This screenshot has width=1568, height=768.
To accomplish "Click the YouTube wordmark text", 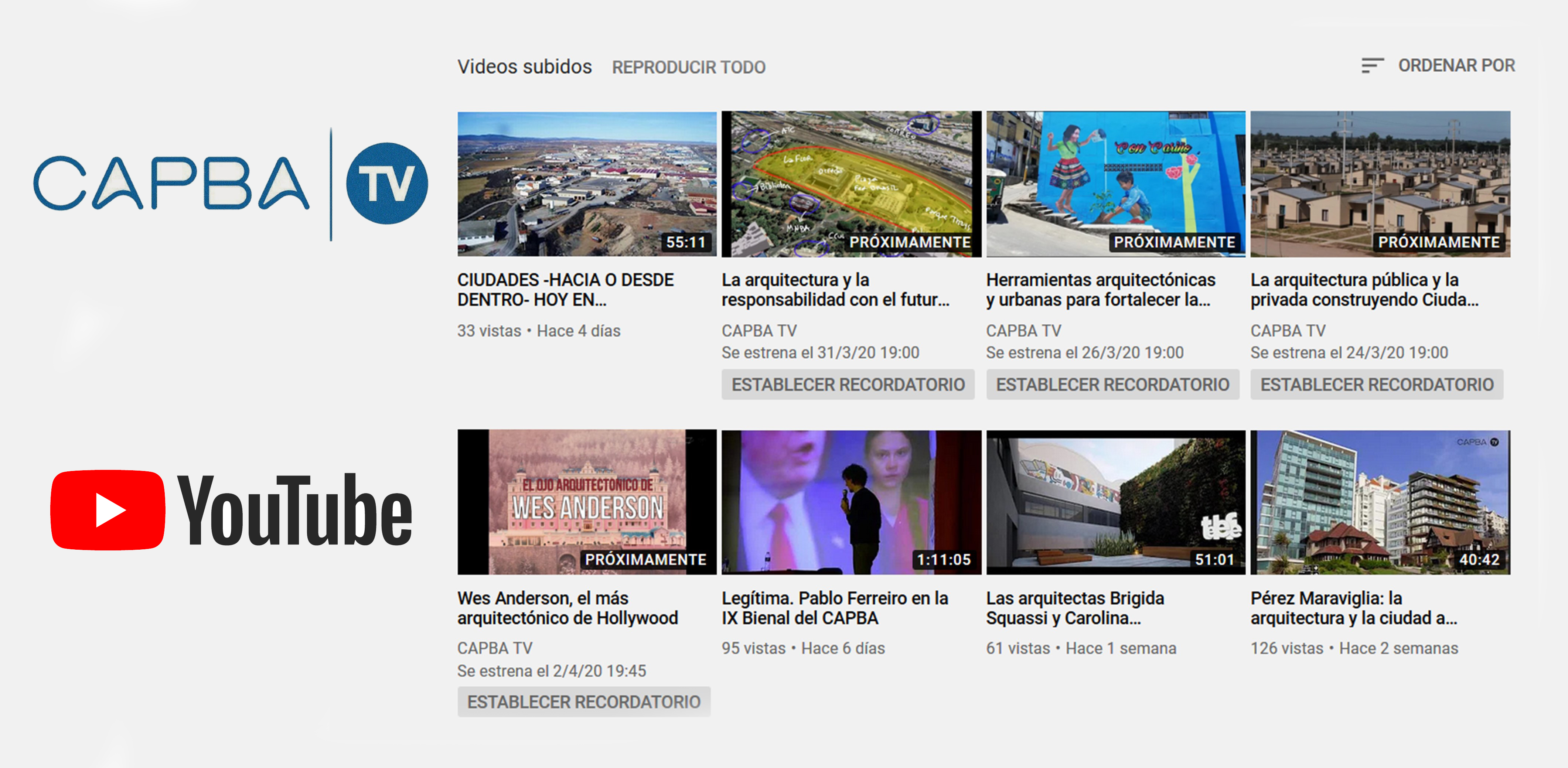I will point(294,510).
